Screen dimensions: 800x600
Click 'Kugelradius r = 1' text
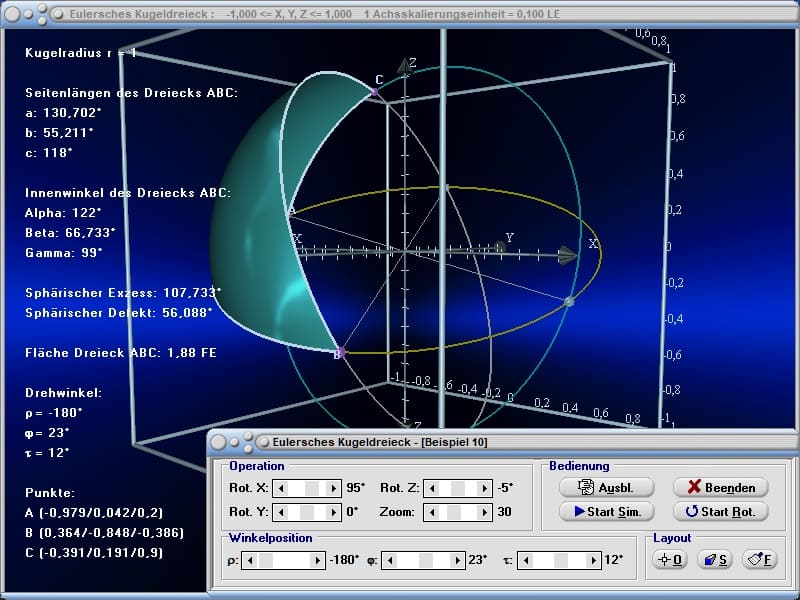[81, 53]
